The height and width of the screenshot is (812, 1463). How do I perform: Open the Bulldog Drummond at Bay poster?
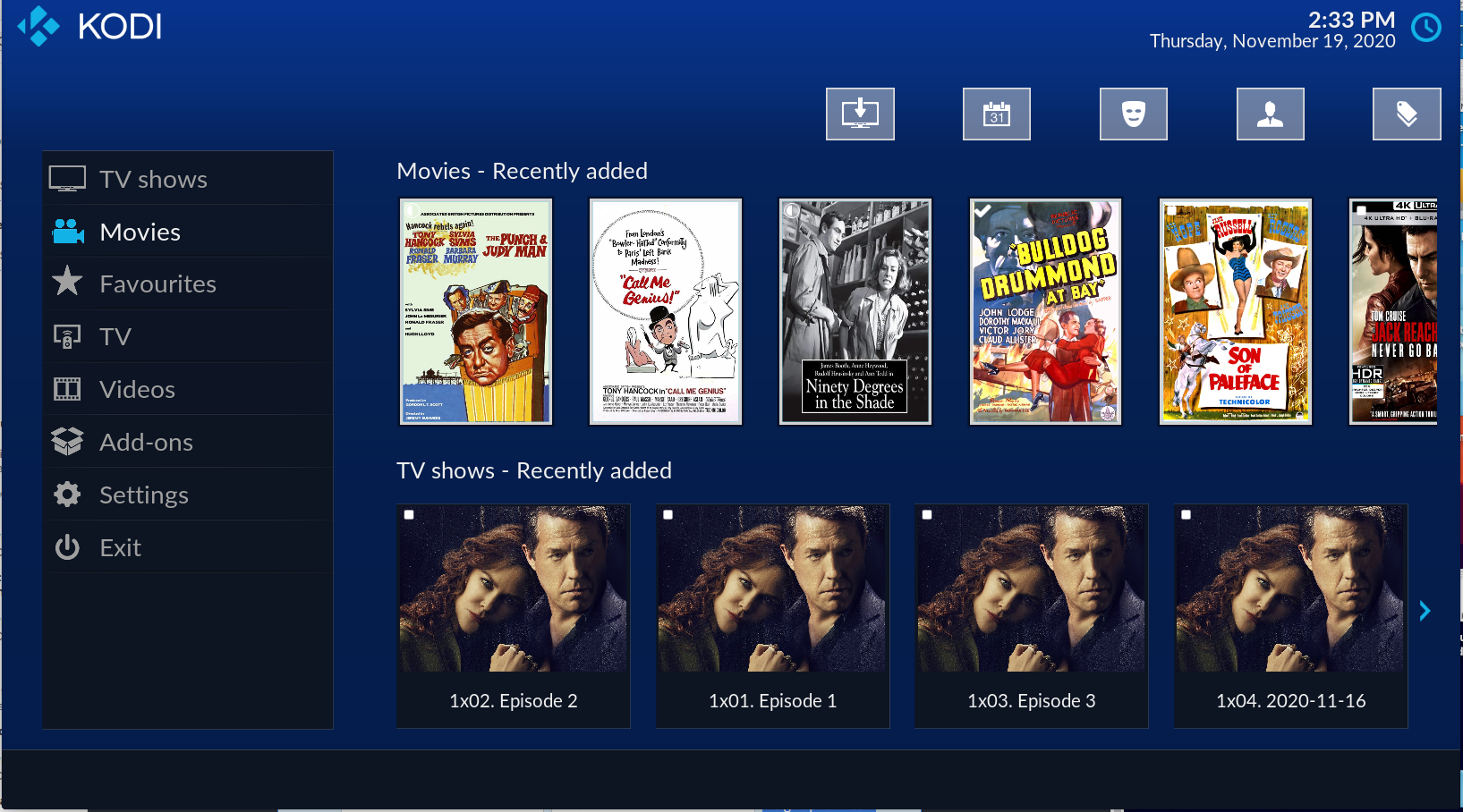point(1045,311)
